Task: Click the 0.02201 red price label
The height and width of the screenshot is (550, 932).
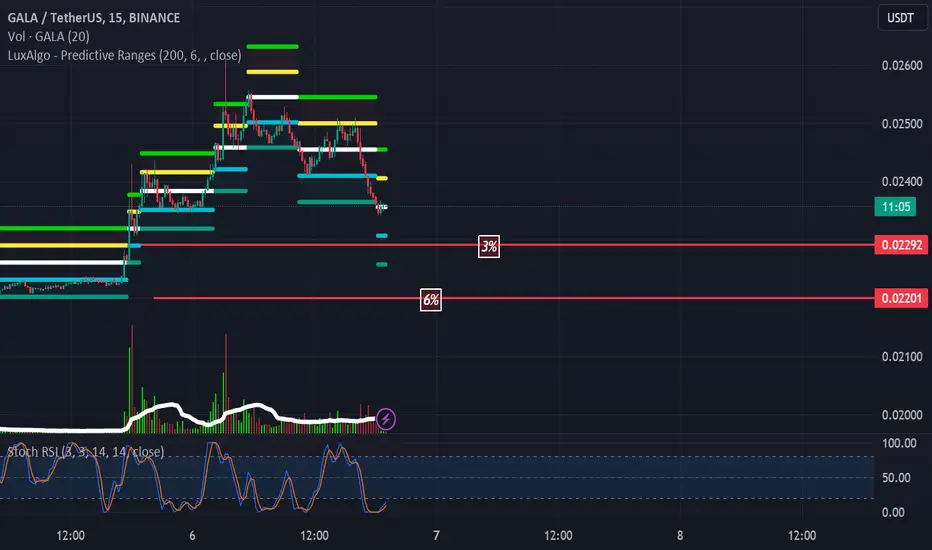Action: [x=901, y=298]
